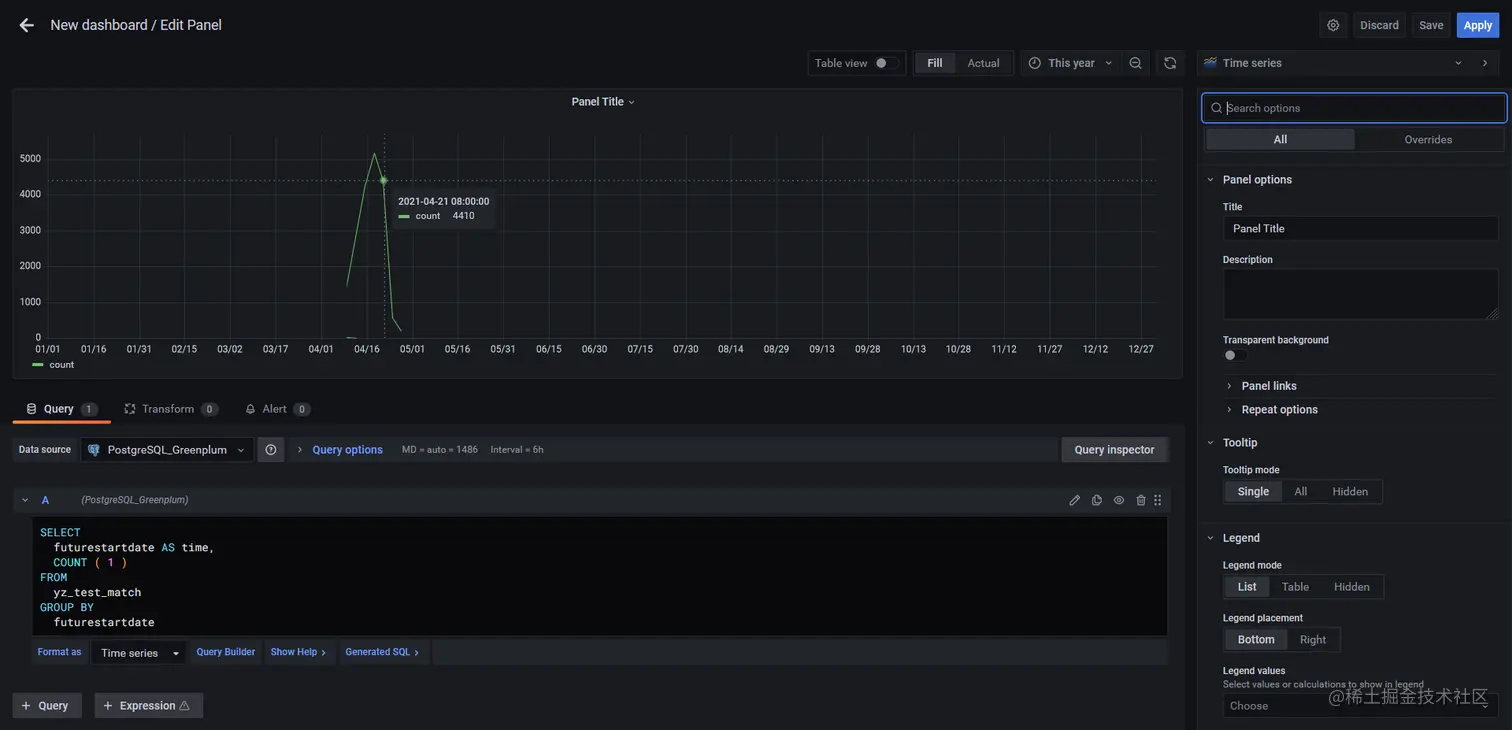Open the This year time range dropdown
Image resolution: width=1512 pixels, height=730 pixels.
[1070, 63]
